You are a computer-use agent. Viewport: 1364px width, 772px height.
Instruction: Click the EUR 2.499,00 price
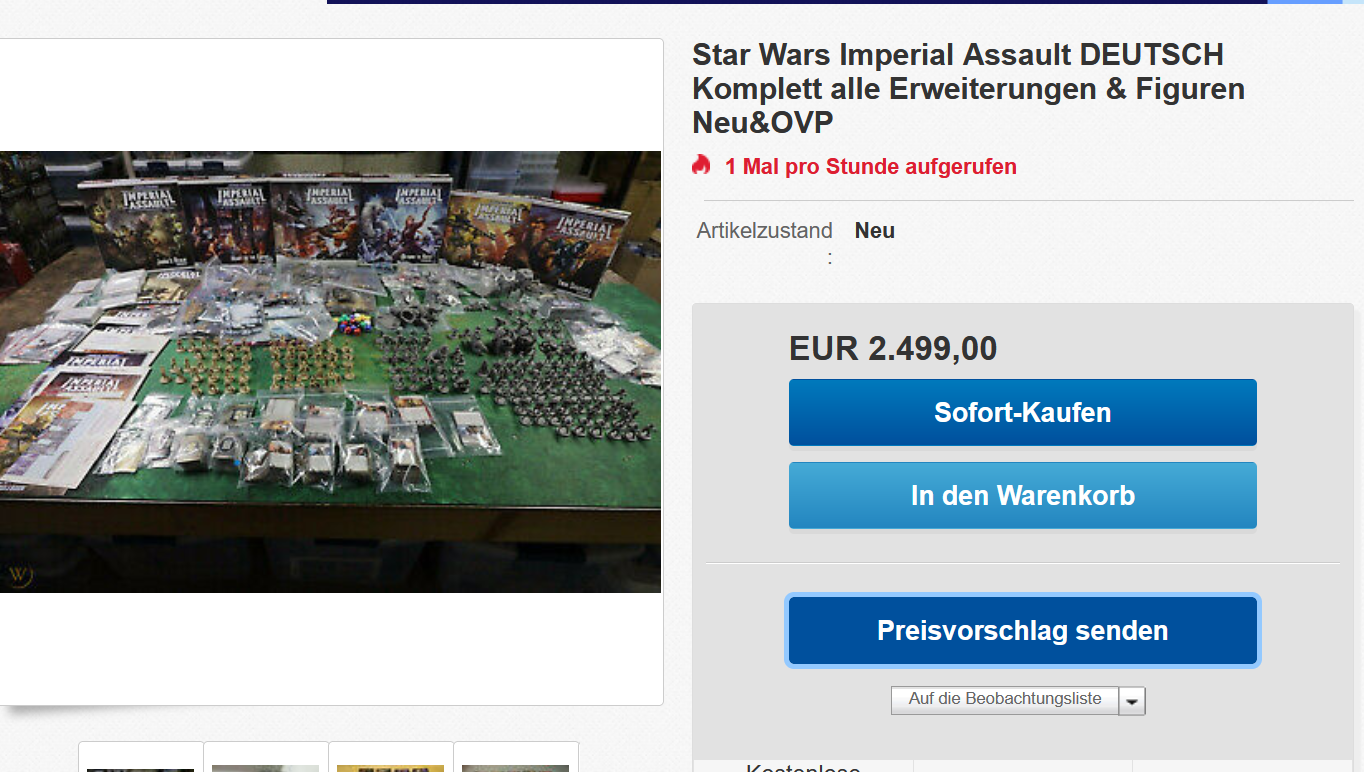click(x=893, y=348)
